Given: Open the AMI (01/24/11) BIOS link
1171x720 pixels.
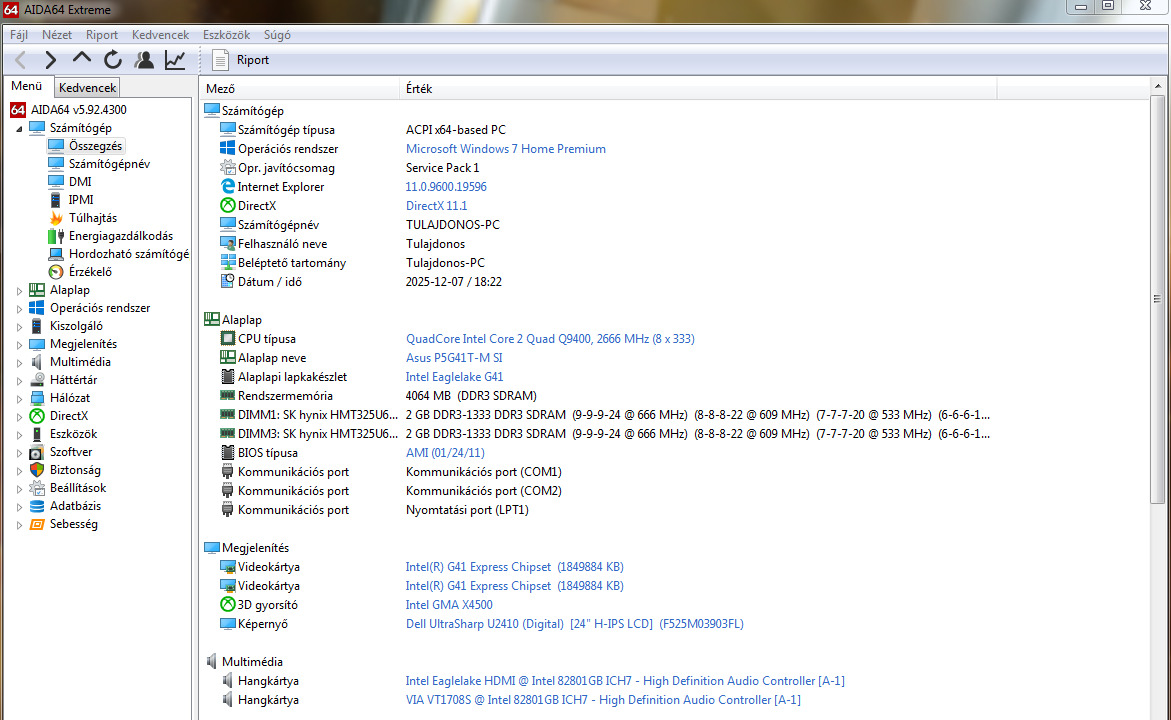Looking at the screenshot, I should 445,453.
